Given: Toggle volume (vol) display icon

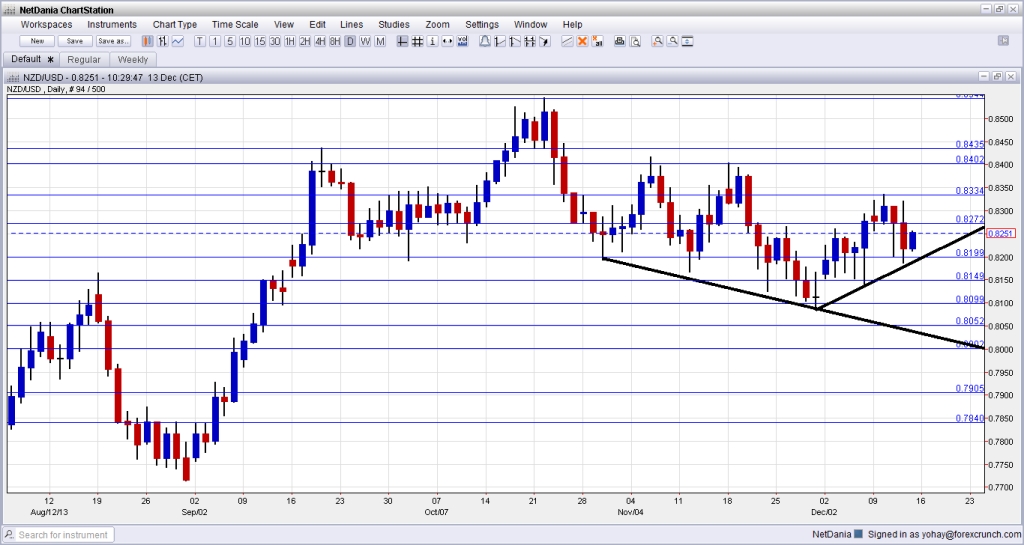Looking at the screenshot, I should click(462, 41).
